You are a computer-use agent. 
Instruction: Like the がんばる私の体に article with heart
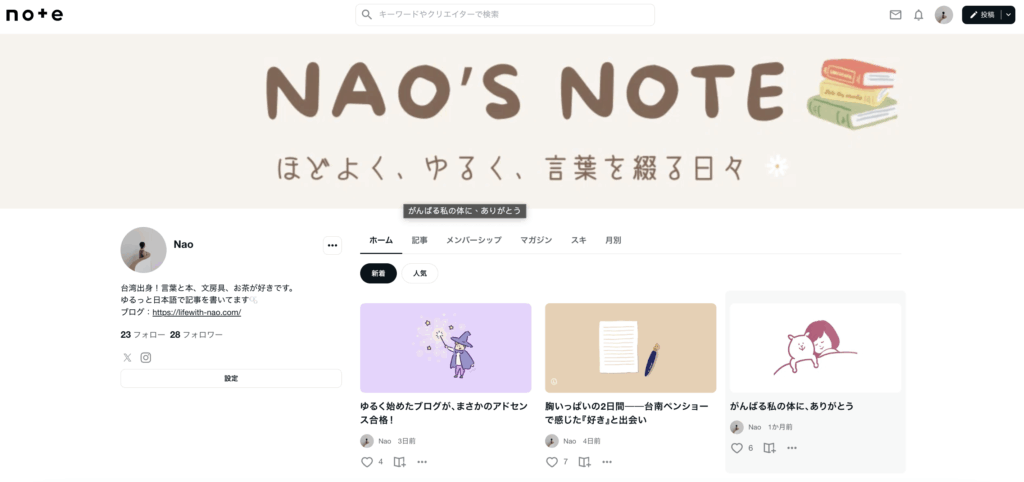(x=737, y=448)
